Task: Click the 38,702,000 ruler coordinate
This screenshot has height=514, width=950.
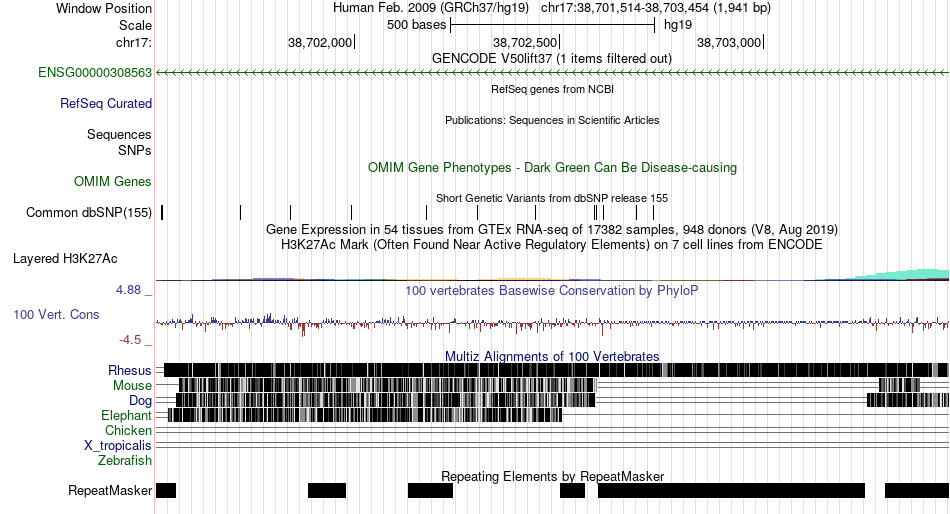Action: 320,42
